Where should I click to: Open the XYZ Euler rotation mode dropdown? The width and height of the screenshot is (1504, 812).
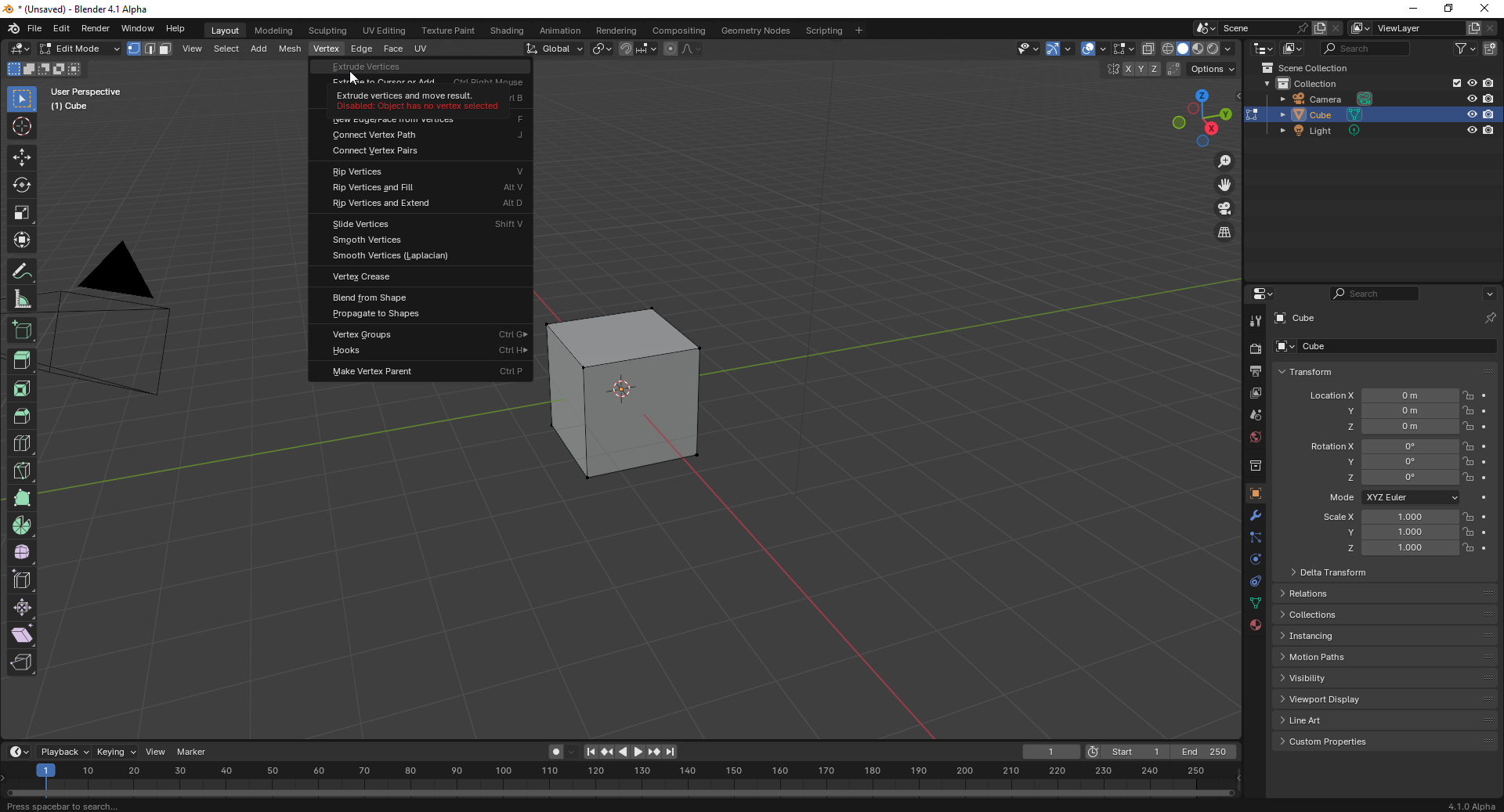1411,497
